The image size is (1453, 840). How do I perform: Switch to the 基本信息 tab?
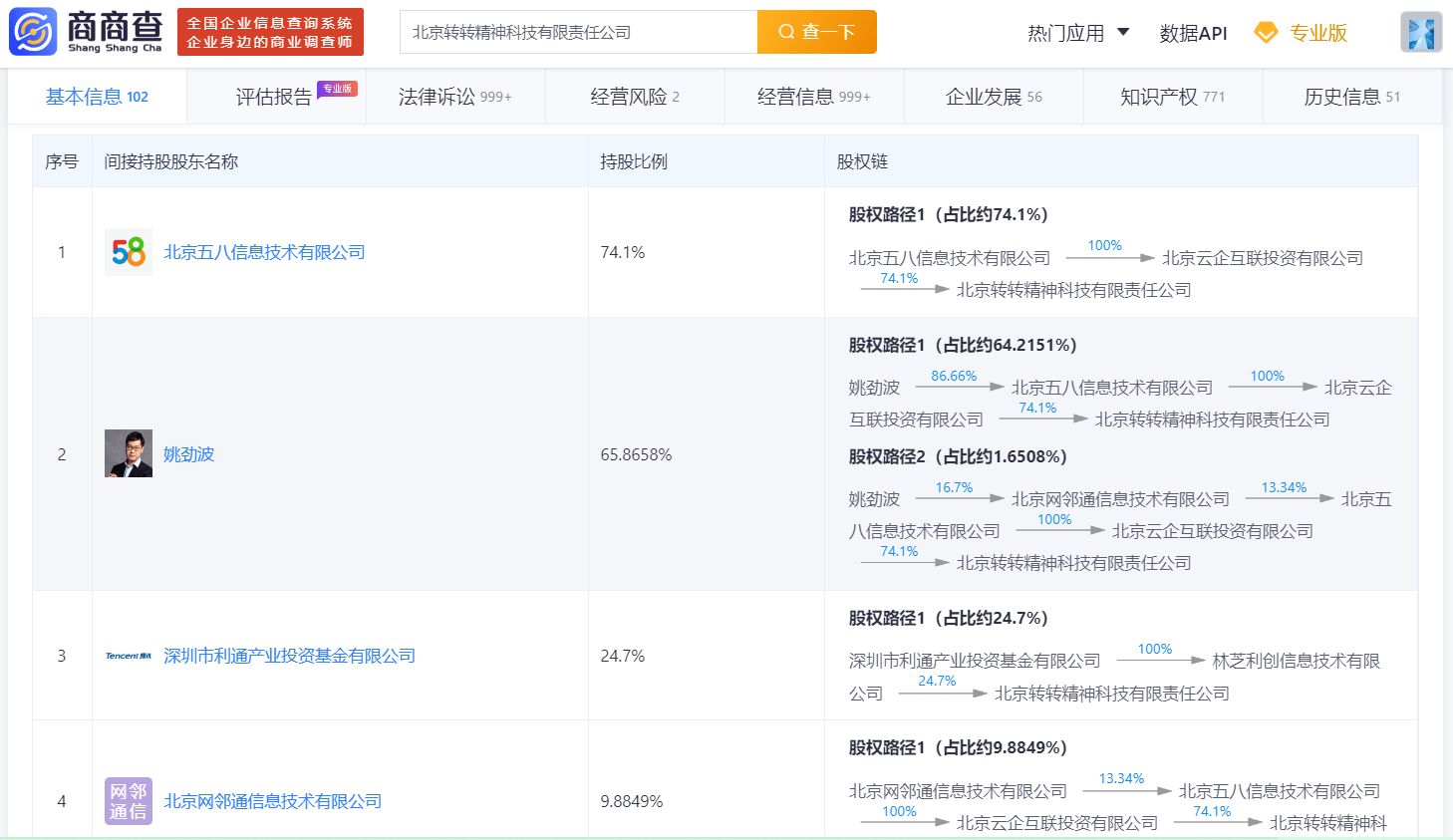tap(97, 97)
